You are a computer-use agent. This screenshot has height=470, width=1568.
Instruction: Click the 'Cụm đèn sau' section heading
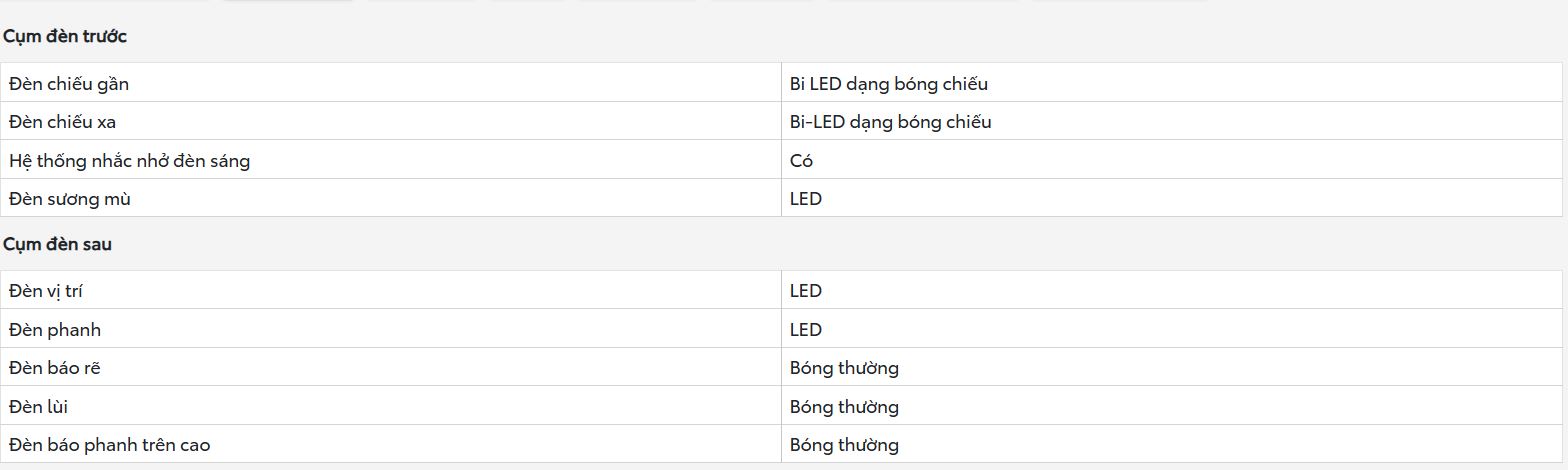pyautogui.click(x=57, y=245)
